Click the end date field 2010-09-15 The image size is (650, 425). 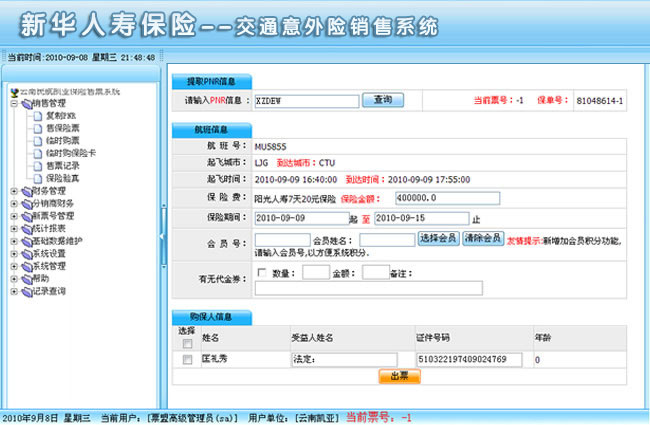click(x=422, y=219)
